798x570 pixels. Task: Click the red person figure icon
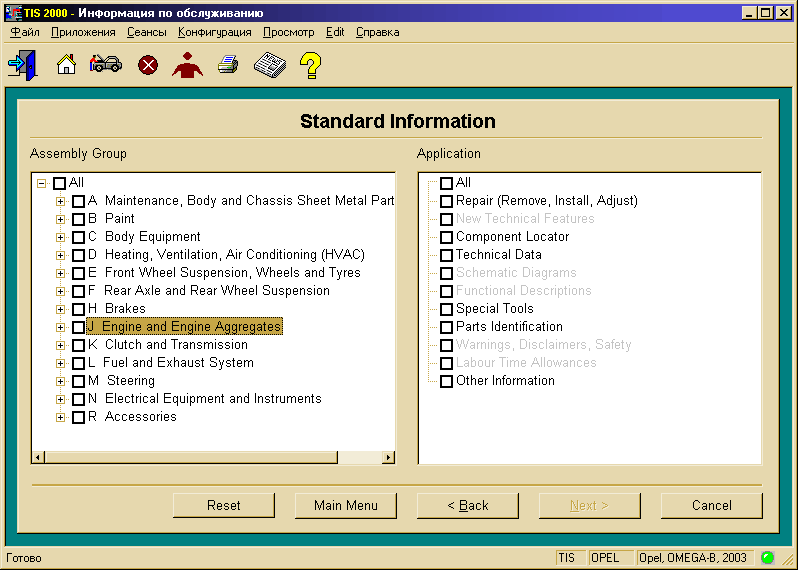click(x=187, y=65)
